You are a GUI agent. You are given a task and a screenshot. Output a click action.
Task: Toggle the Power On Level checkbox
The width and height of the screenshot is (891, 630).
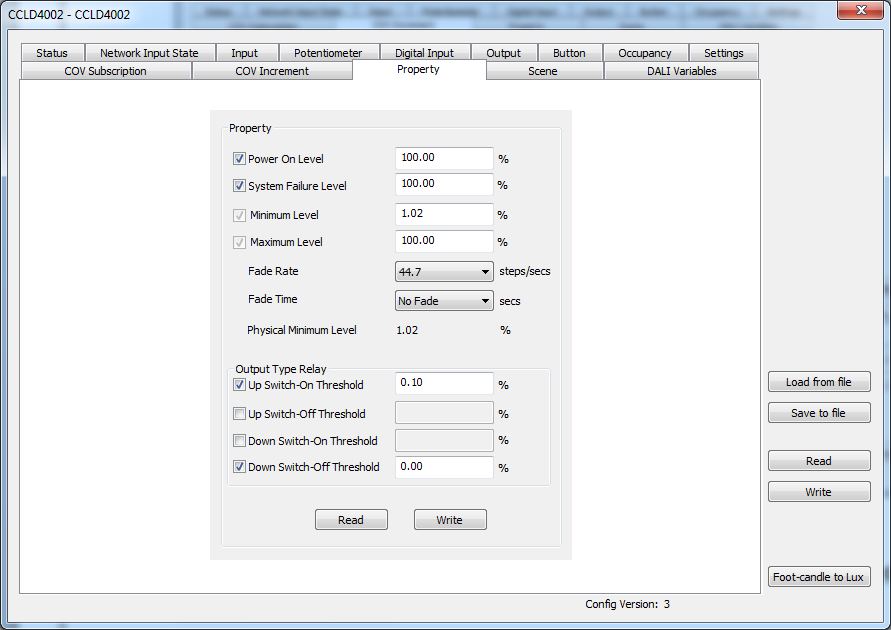[x=239, y=159]
